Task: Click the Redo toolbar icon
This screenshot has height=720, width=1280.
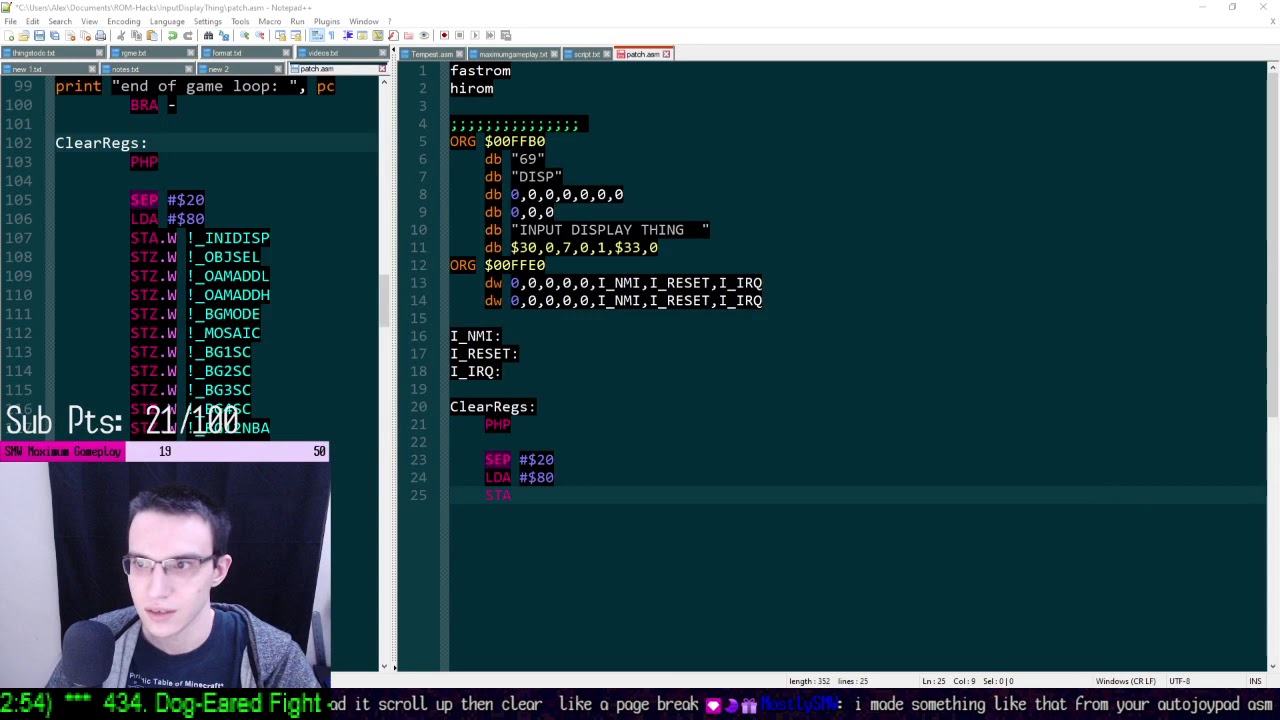Action: click(x=188, y=35)
